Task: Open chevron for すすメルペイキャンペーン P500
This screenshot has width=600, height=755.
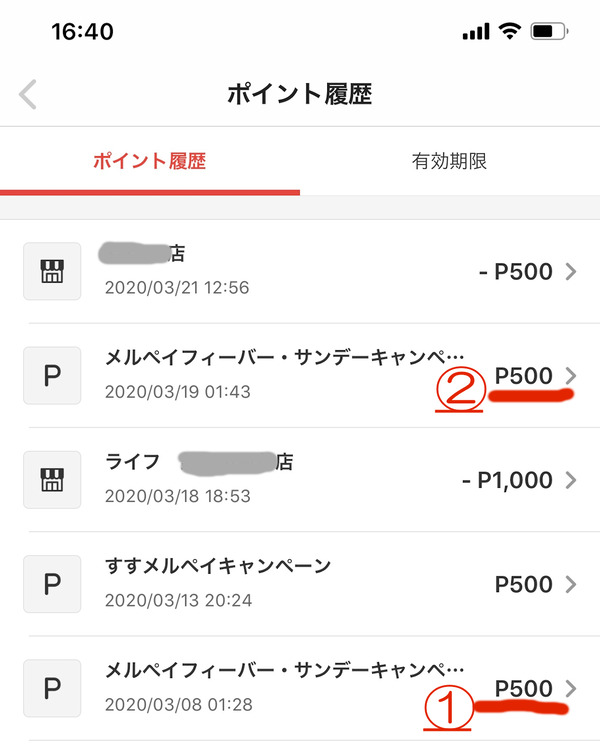Action: coord(571,584)
